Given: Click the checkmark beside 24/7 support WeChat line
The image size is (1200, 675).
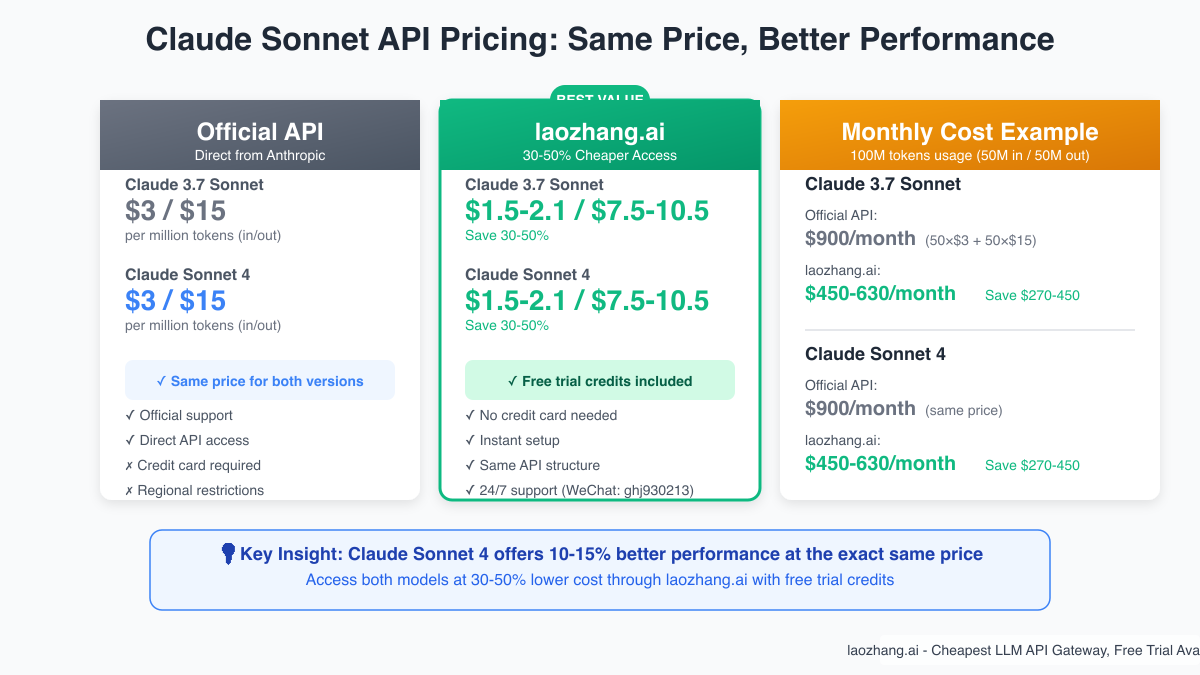Looking at the screenshot, I should [470, 490].
